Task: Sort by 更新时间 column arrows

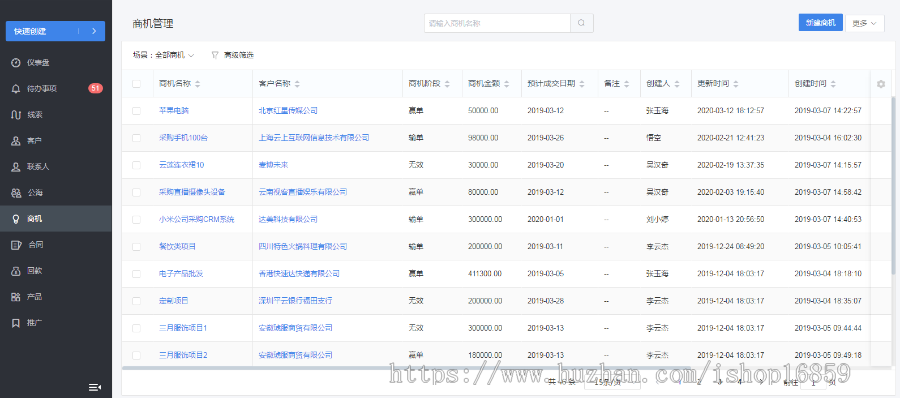Action: tap(736, 84)
